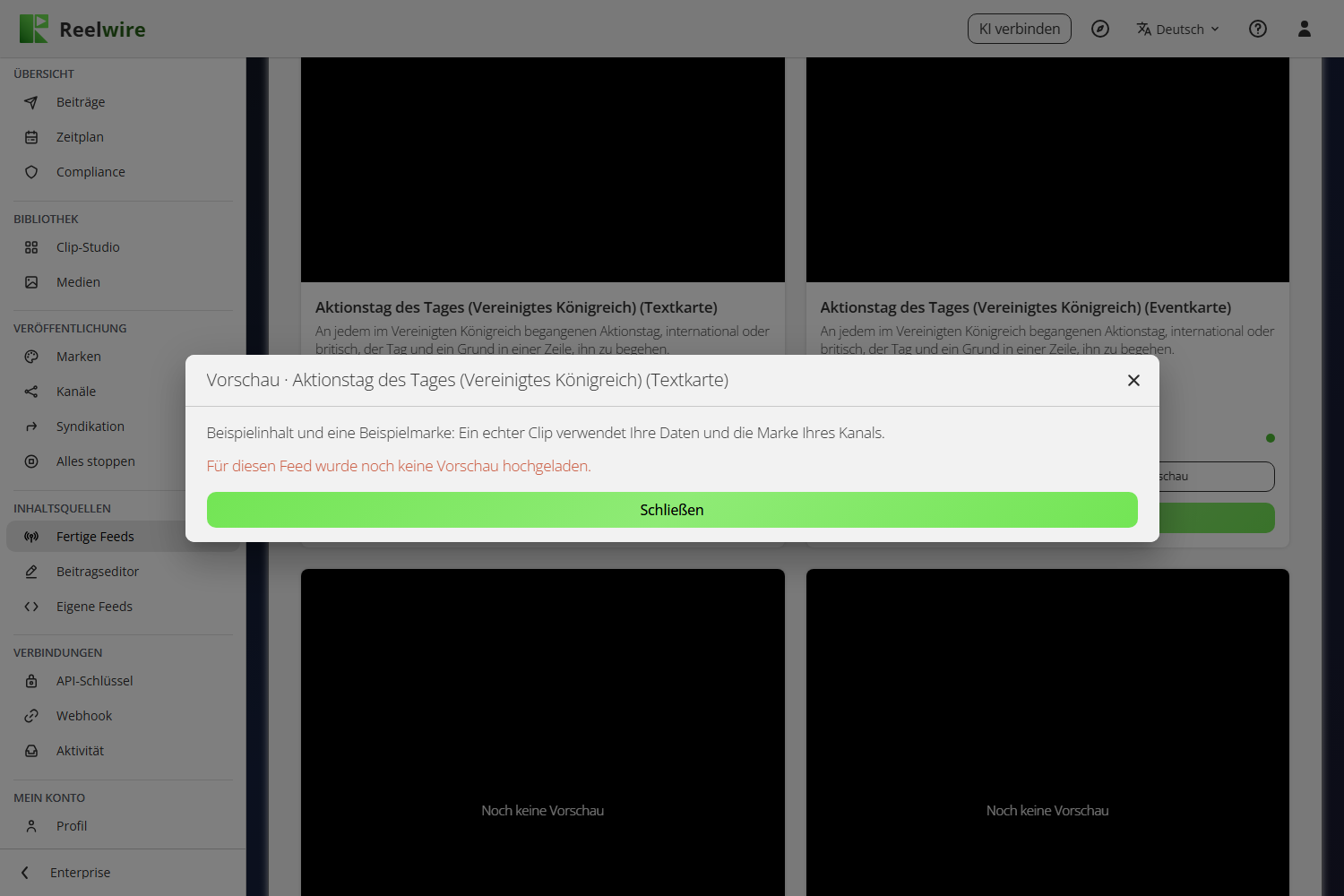Image resolution: width=1344 pixels, height=896 pixels.
Task: Click the Profil person icon
Action: coord(31,826)
